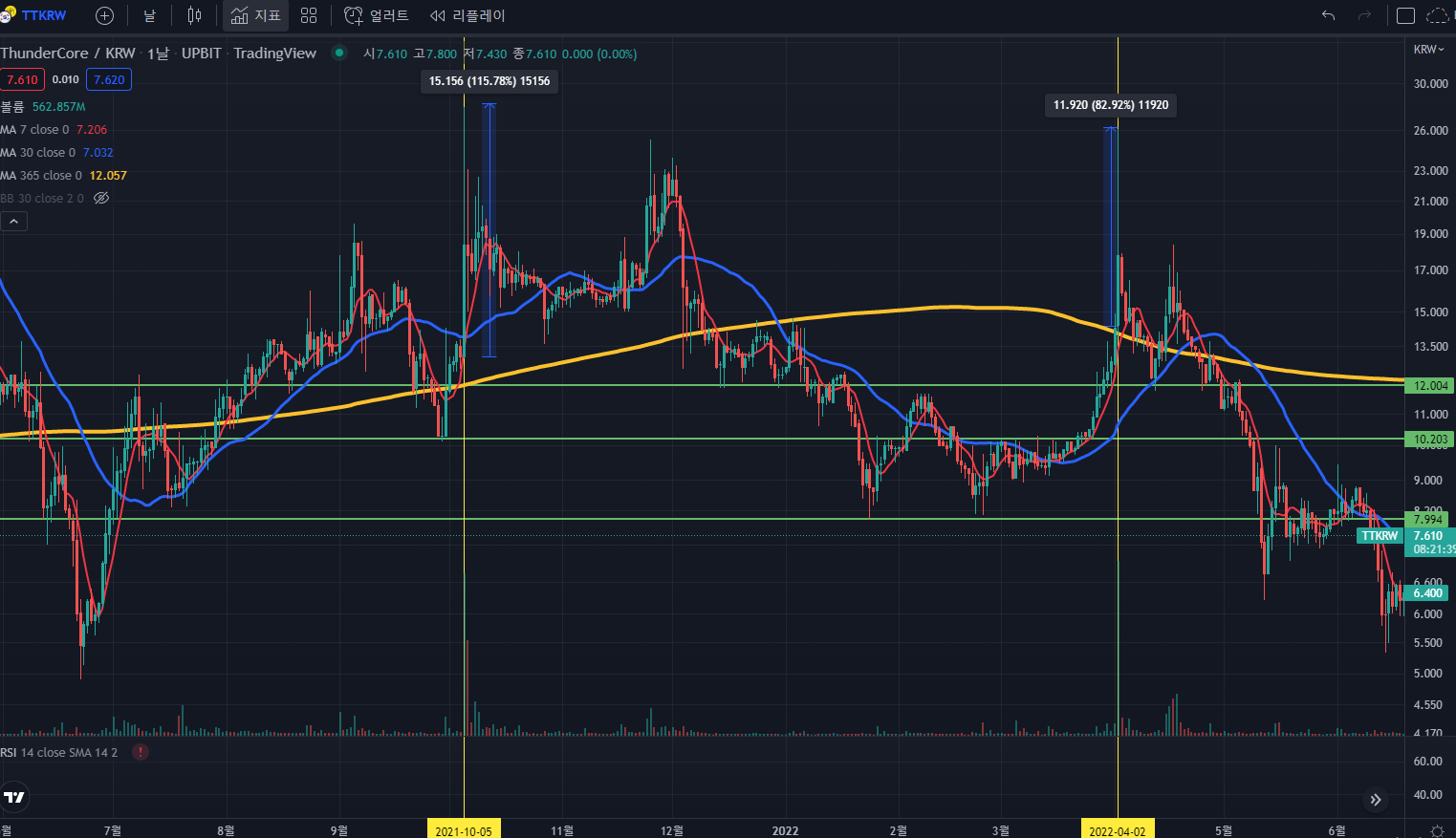The height and width of the screenshot is (838, 1456).
Task: Open the 지표 indicators dialog
Action: [x=255, y=15]
